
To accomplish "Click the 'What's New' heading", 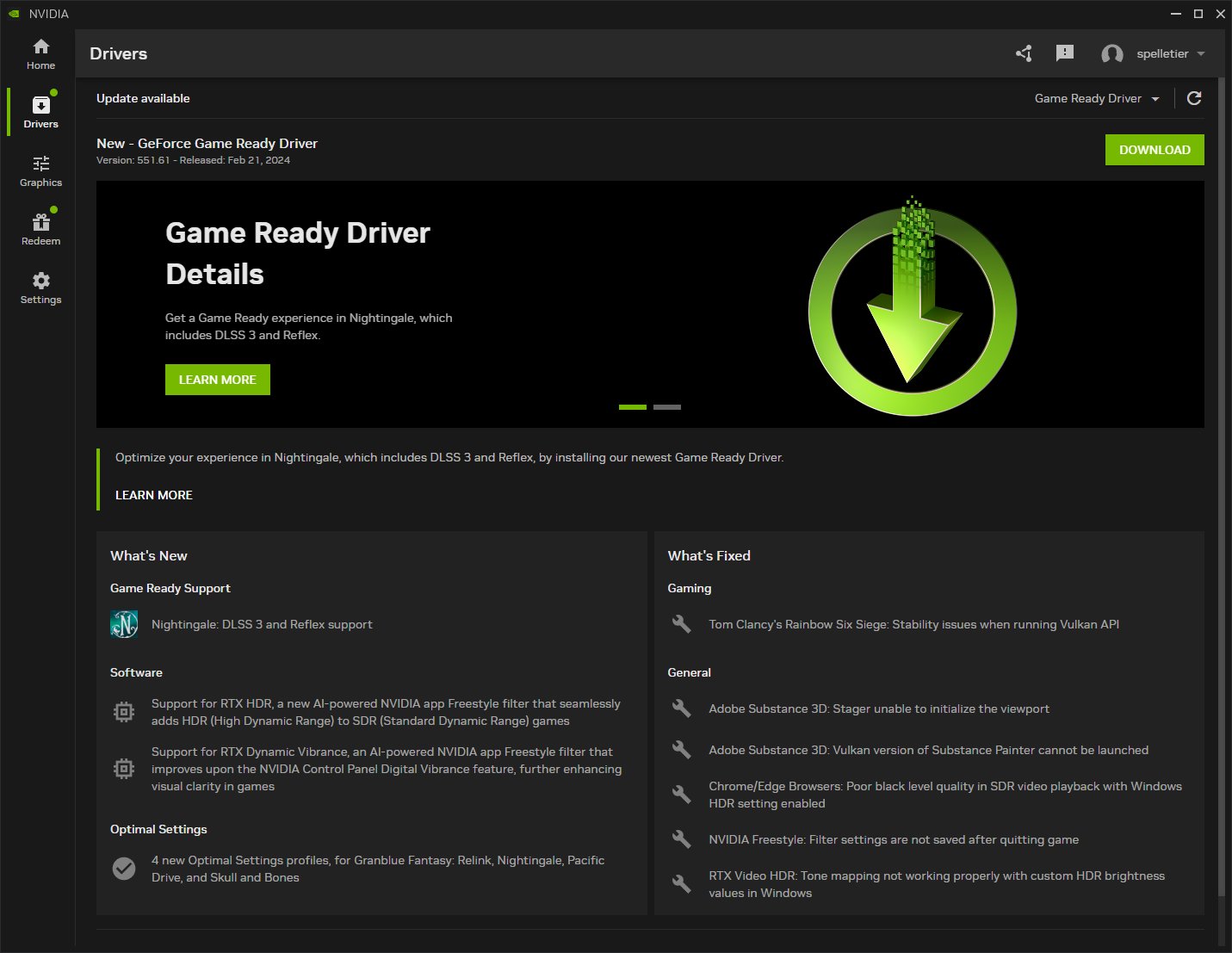I will click(x=149, y=556).
